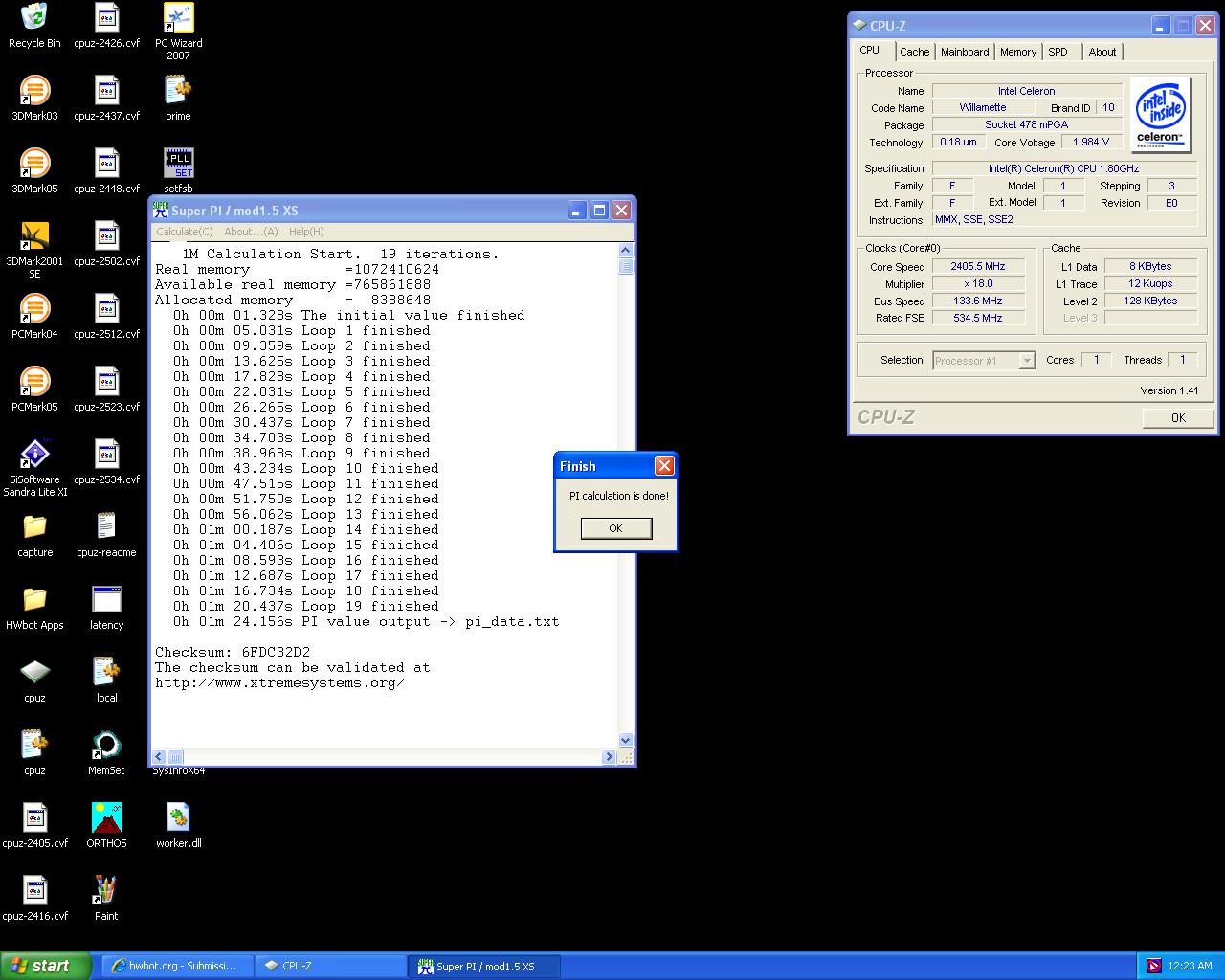1225x980 pixels.
Task: Launch PCMark04 from the desktop
Action: pos(34,317)
